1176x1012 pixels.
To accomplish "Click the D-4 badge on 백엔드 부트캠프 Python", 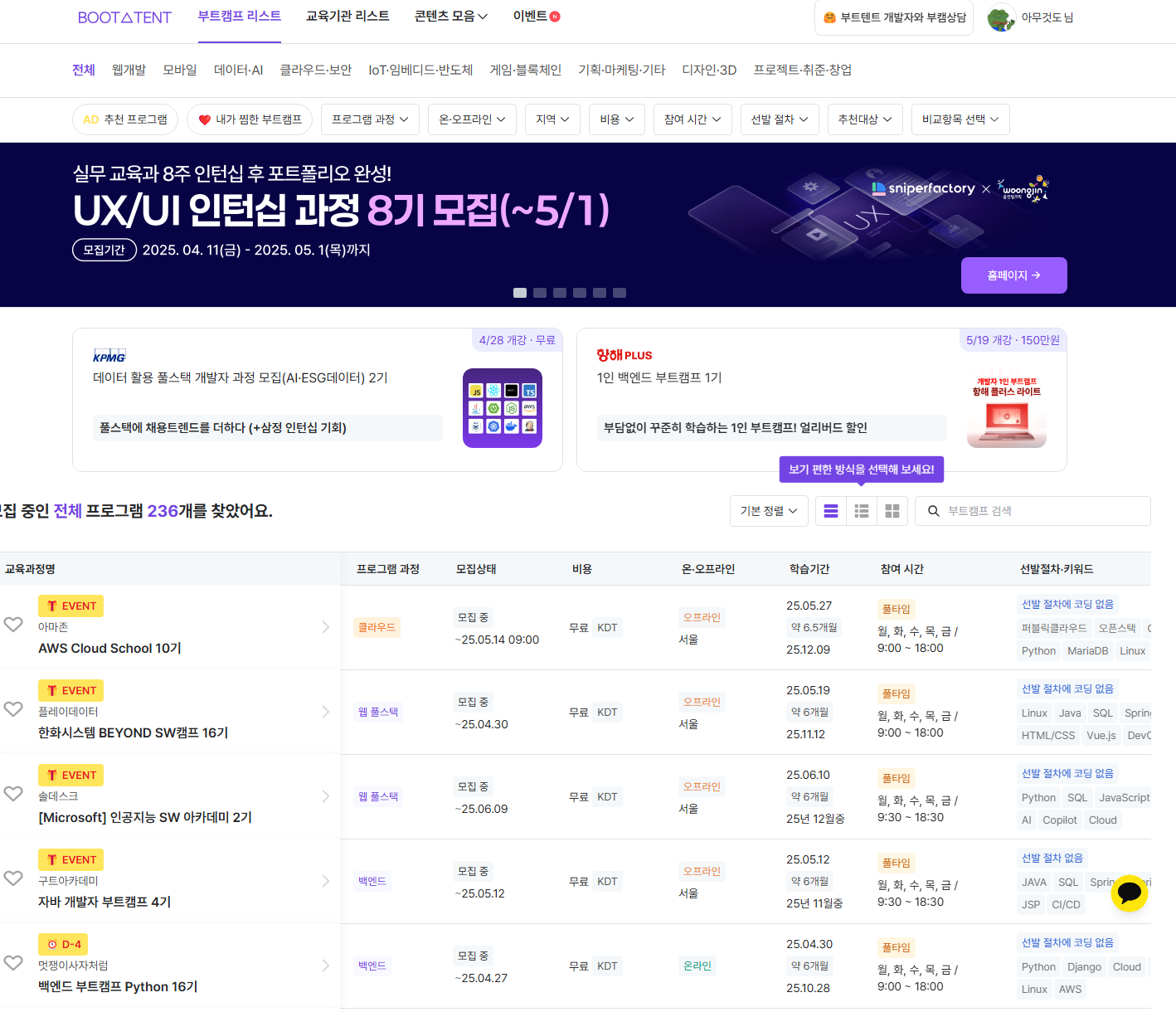I will pyautogui.click(x=63, y=944).
